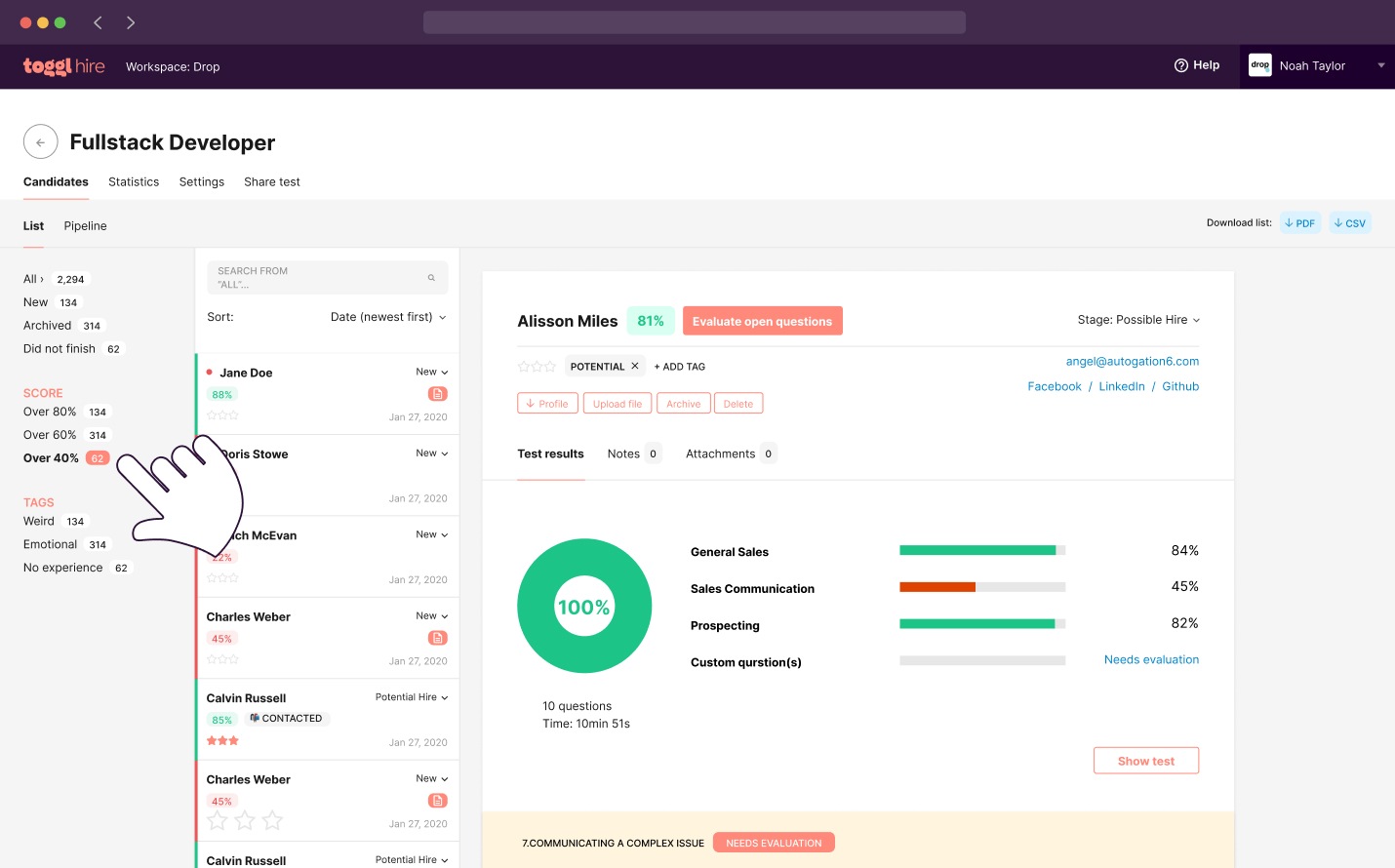This screenshot has width=1395, height=868.
Task: Click the 100% donut chart
Action: [584, 606]
